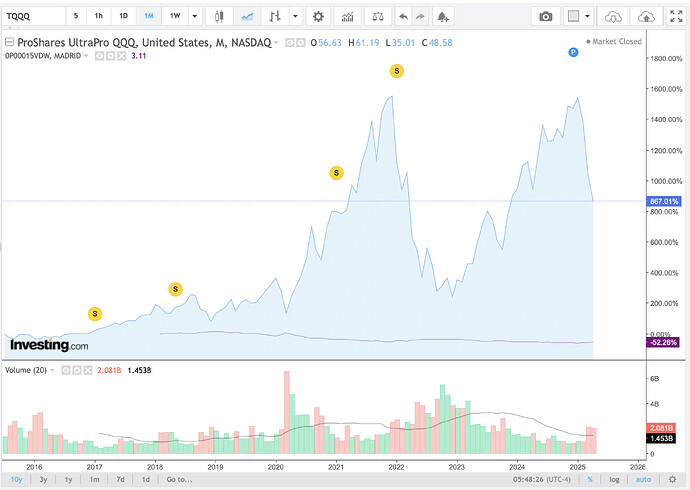Click the layout square icon
The height and width of the screenshot is (490, 690).
(573, 17)
